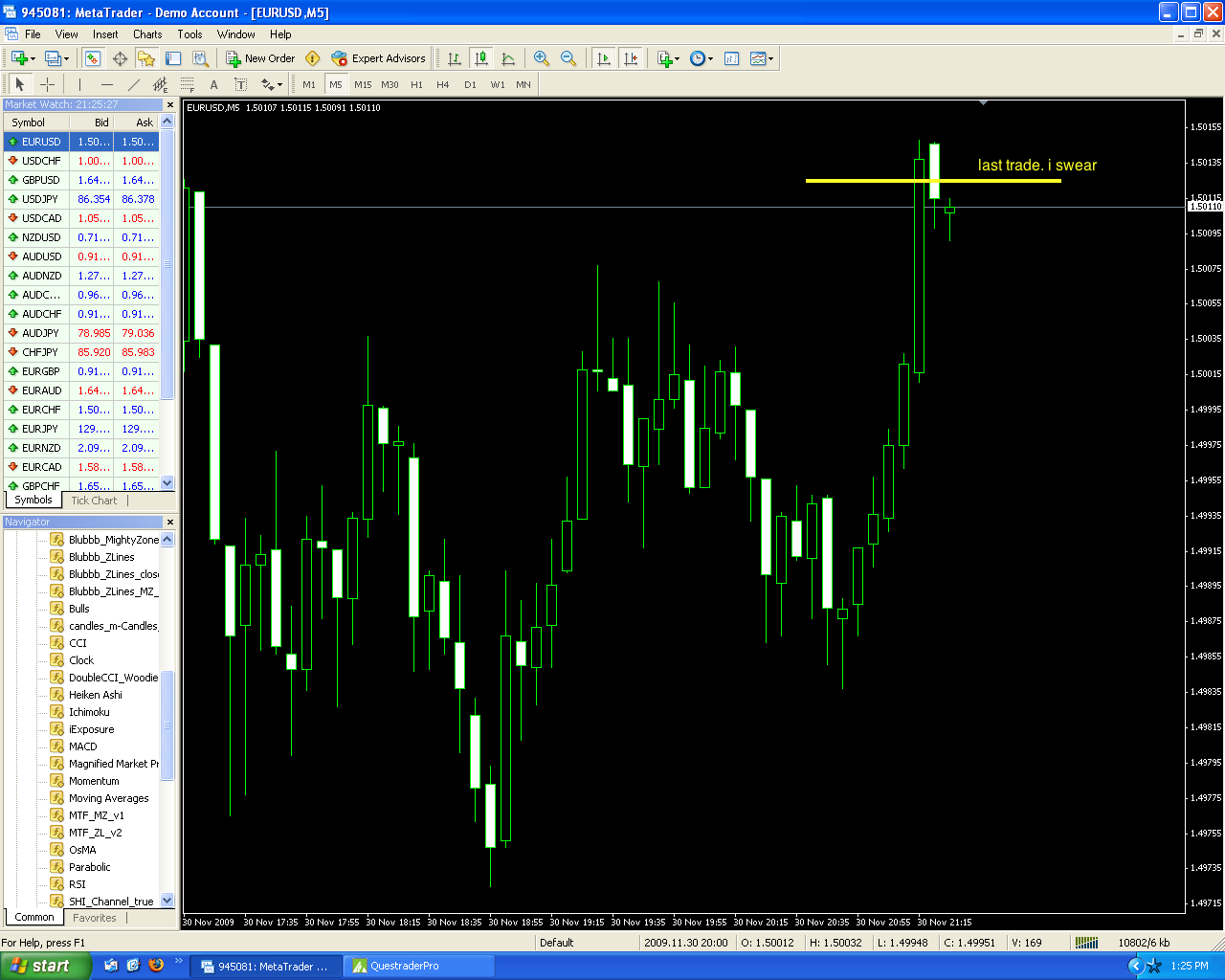Screen dimensions: 1225x980
Task: Zoom in on the chart
Action: (542, 58)
